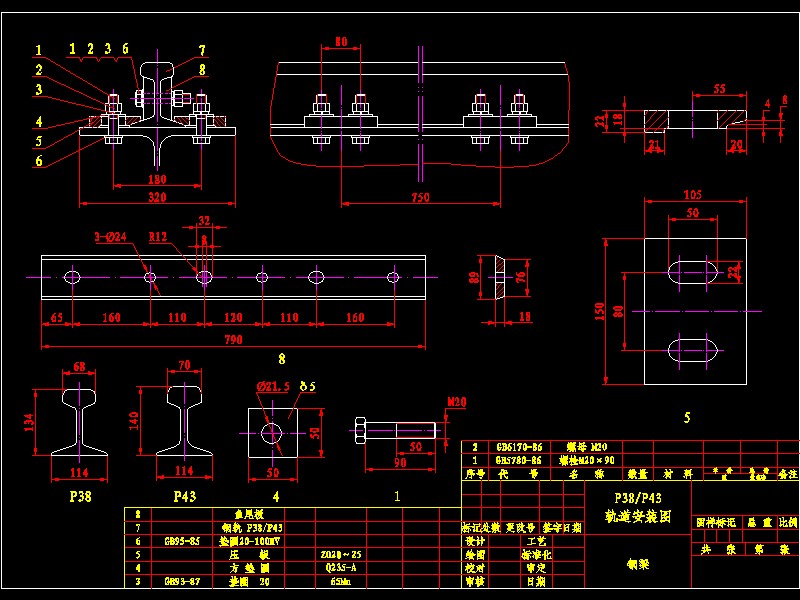Click the GB95-85 entry in parts list
This screenshot has height=600, width=800.
[182, 540]
